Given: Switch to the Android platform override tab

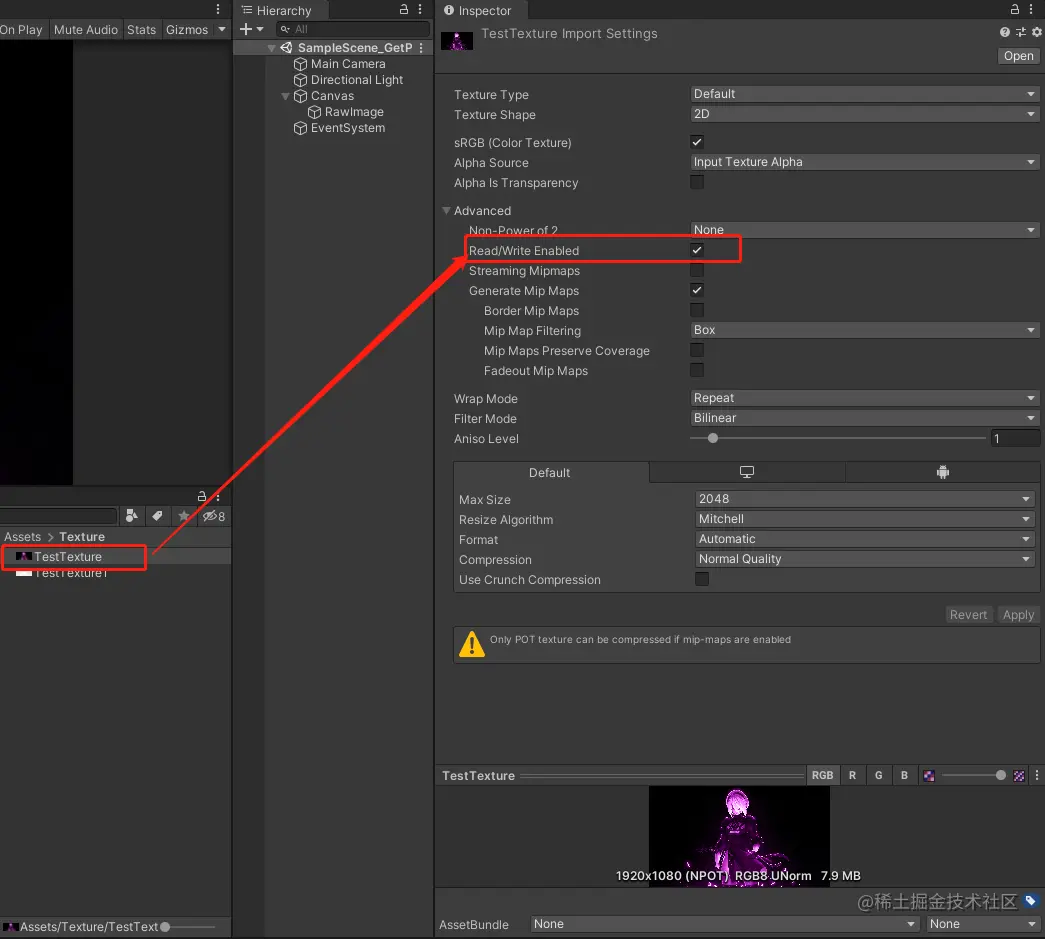Looking at the screenshot, I should pos(942,471).
